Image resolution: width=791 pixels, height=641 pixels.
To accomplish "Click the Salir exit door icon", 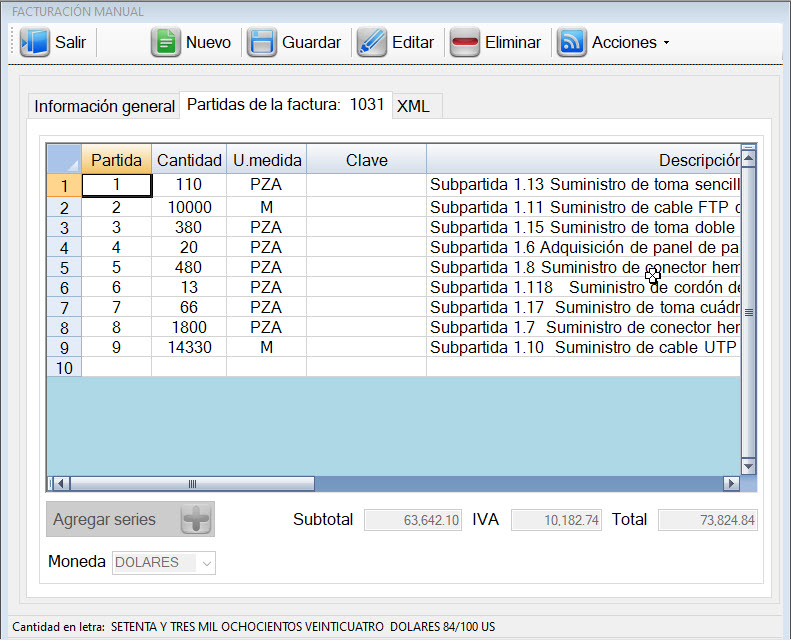I will (x=34, y=42).
